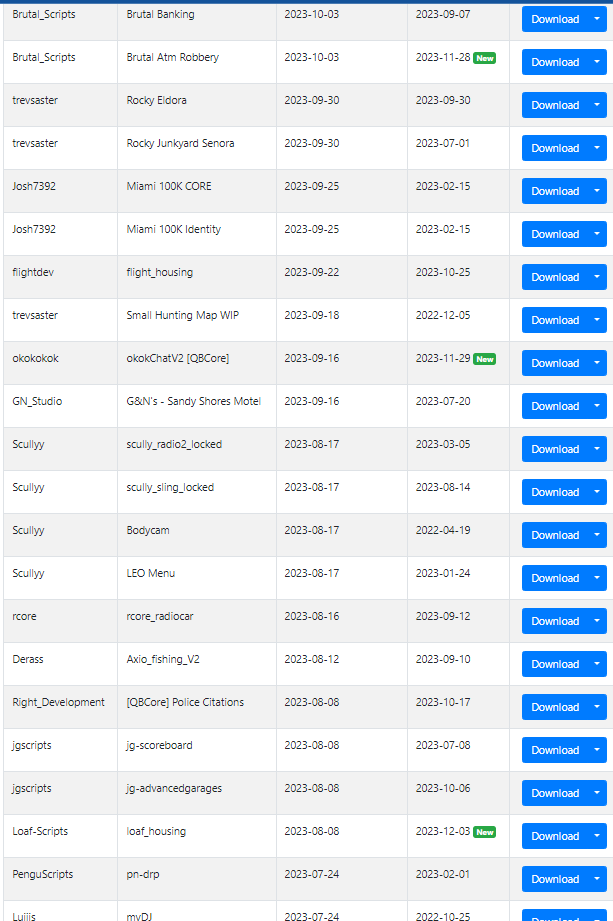Open caret next to Bodycam download
This screenshot has width=613, height=921.
(x=597, y=535)
